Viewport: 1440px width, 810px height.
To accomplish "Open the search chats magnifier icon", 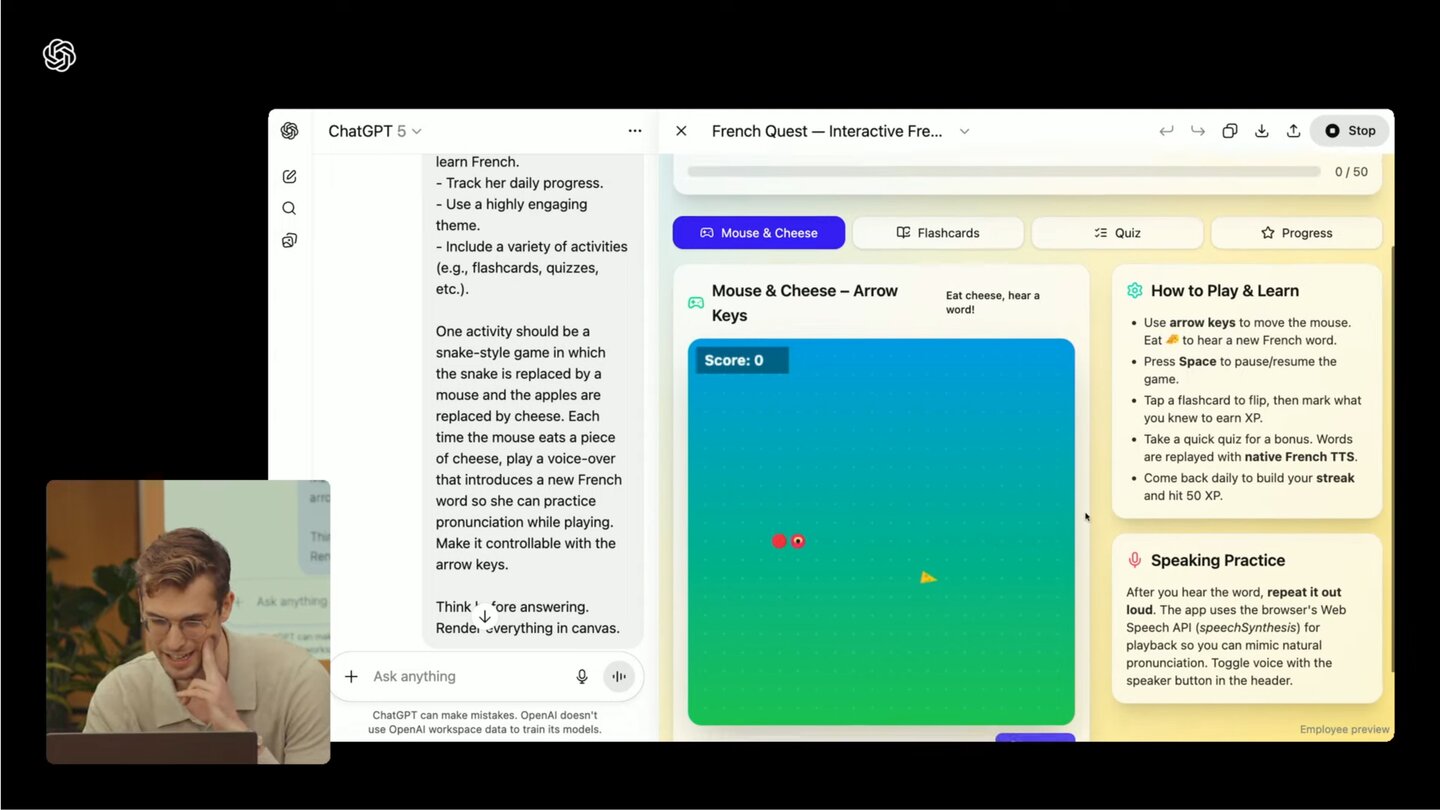I will point(289,209).
